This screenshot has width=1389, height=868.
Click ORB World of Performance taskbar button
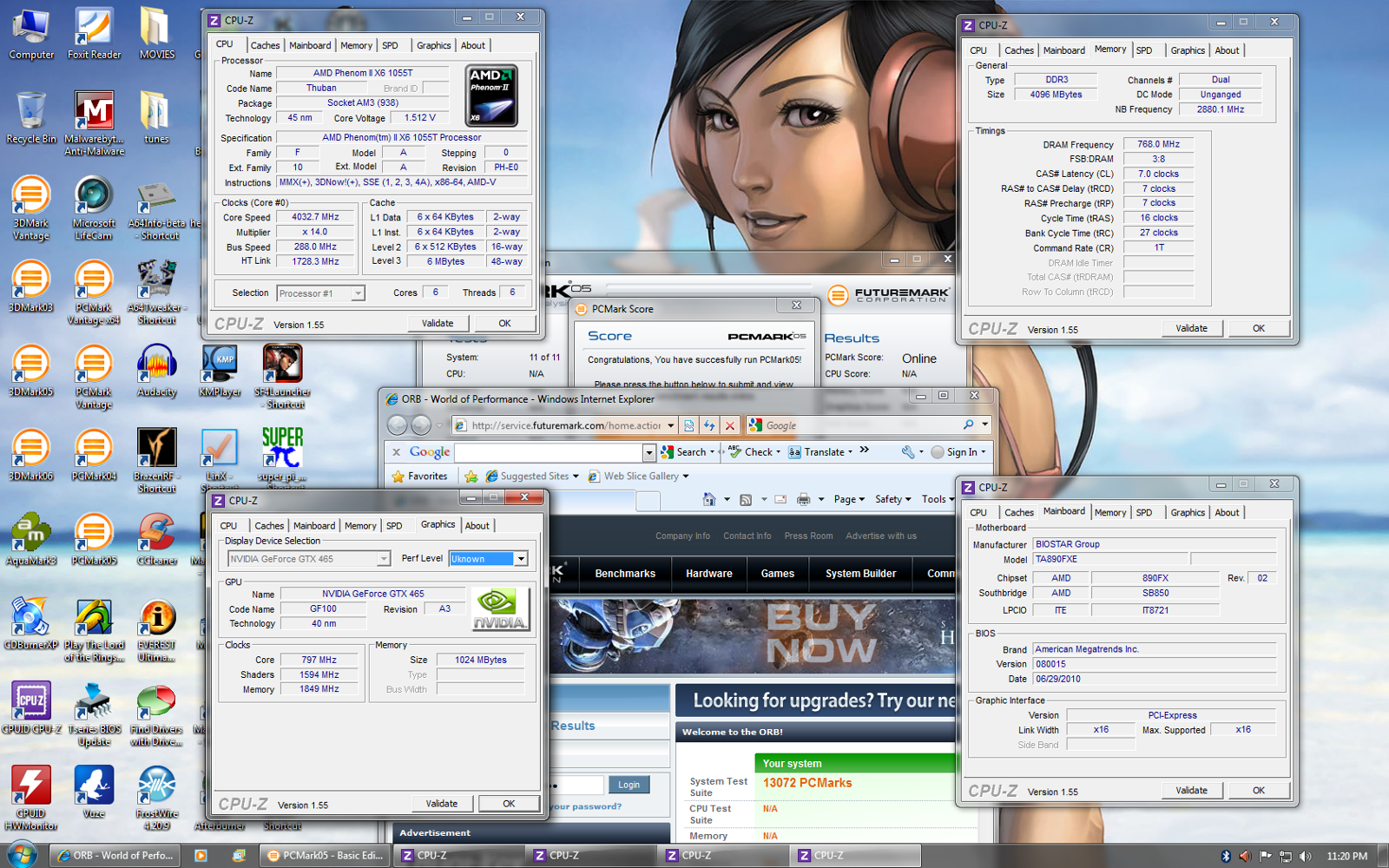click(x=114, y=856)
